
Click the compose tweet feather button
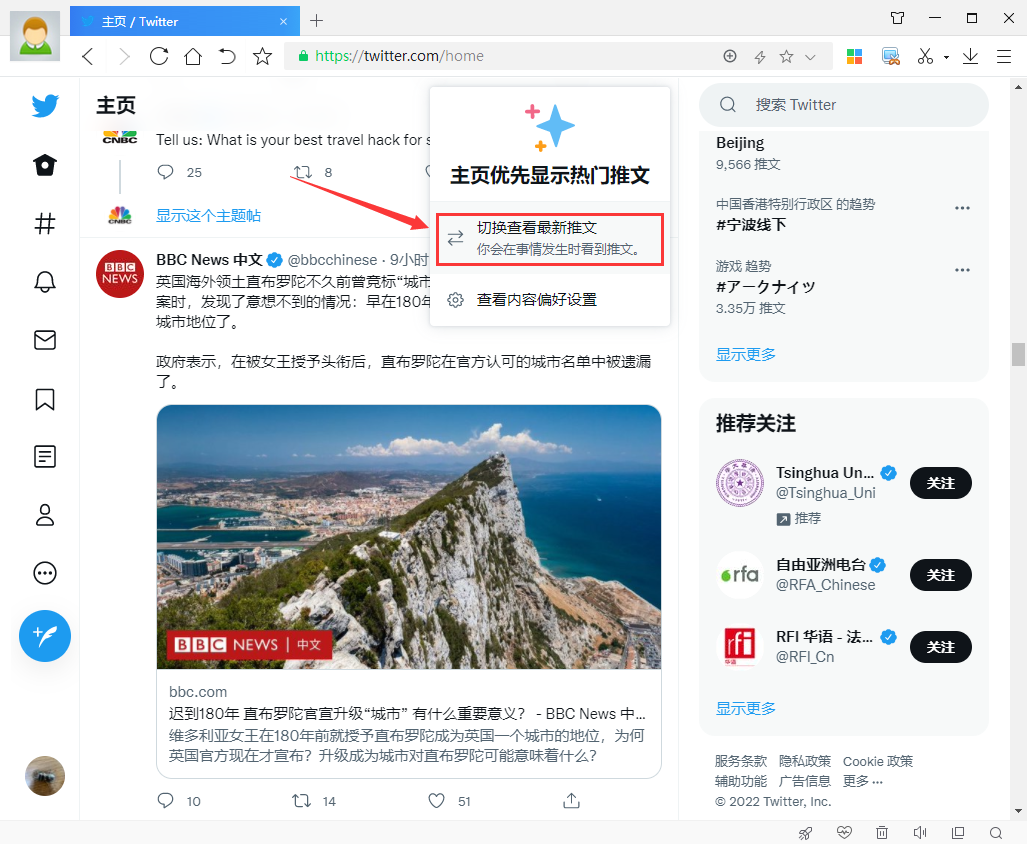[x=45, y=636]
